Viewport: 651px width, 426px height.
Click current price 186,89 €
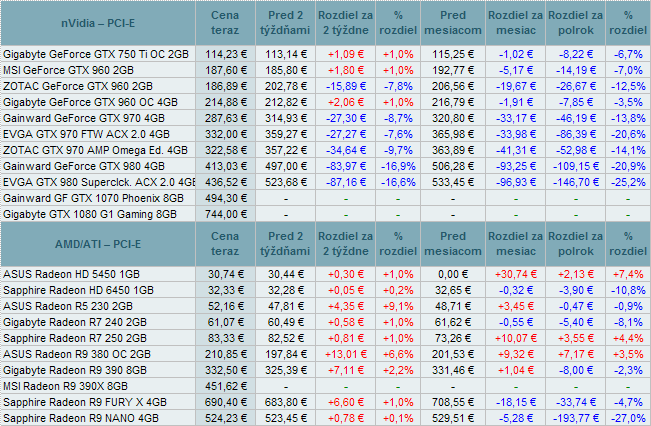coord(226,86)
